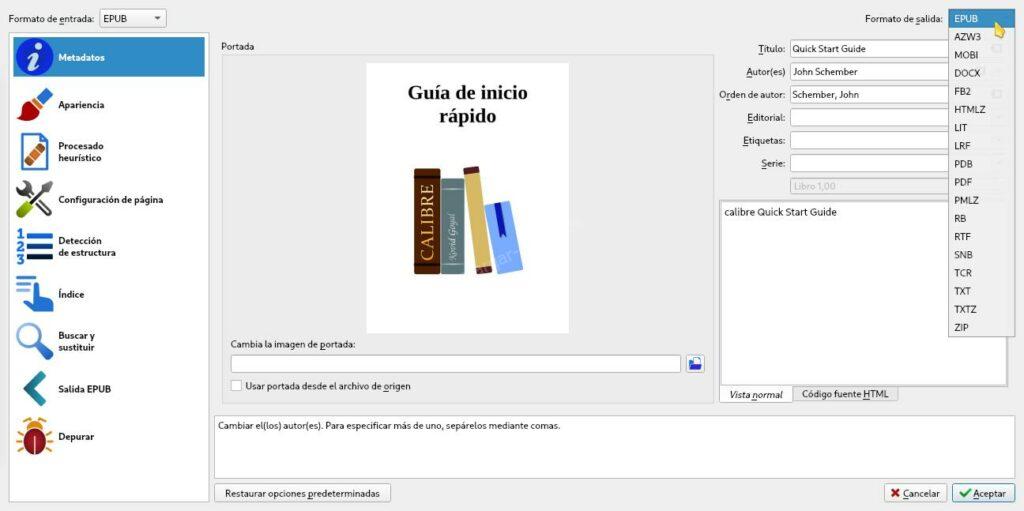Click the Metadatos info icon
The image size is (1024, 511).
(34, 57)
